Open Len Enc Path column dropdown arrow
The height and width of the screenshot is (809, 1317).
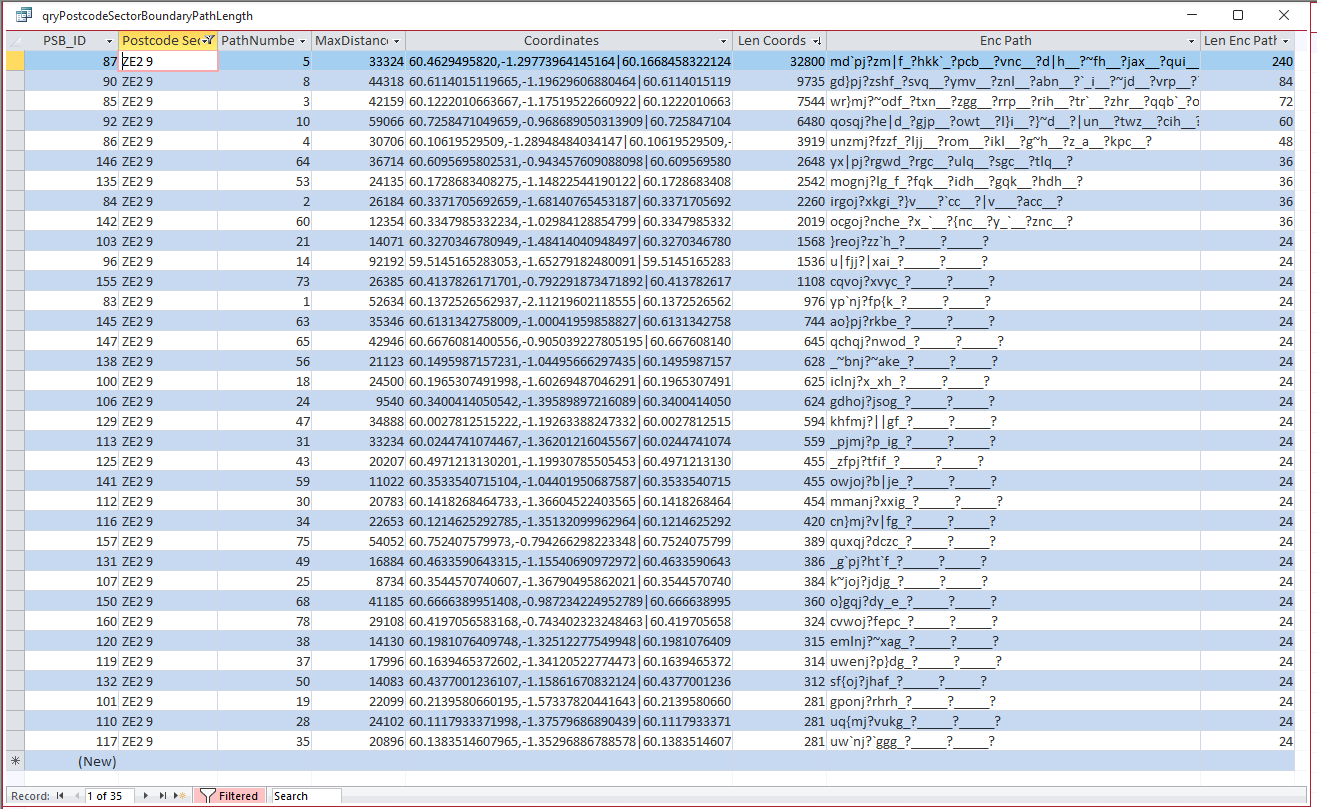coord(1286,41)
